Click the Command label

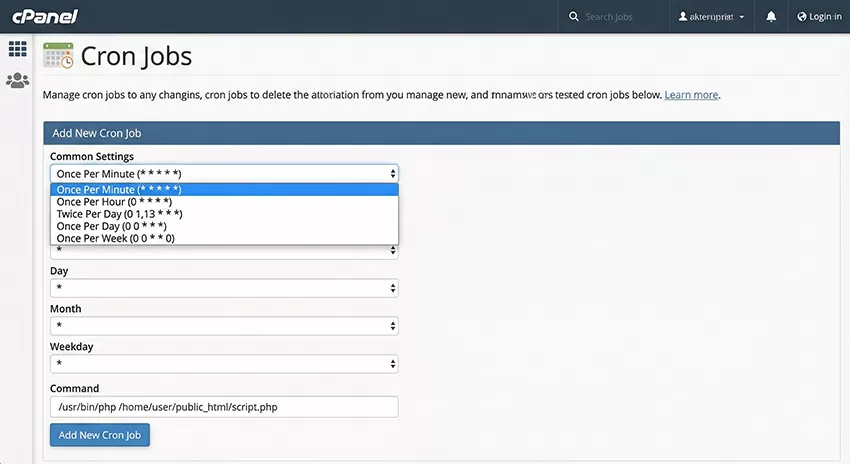click(74, 389)
